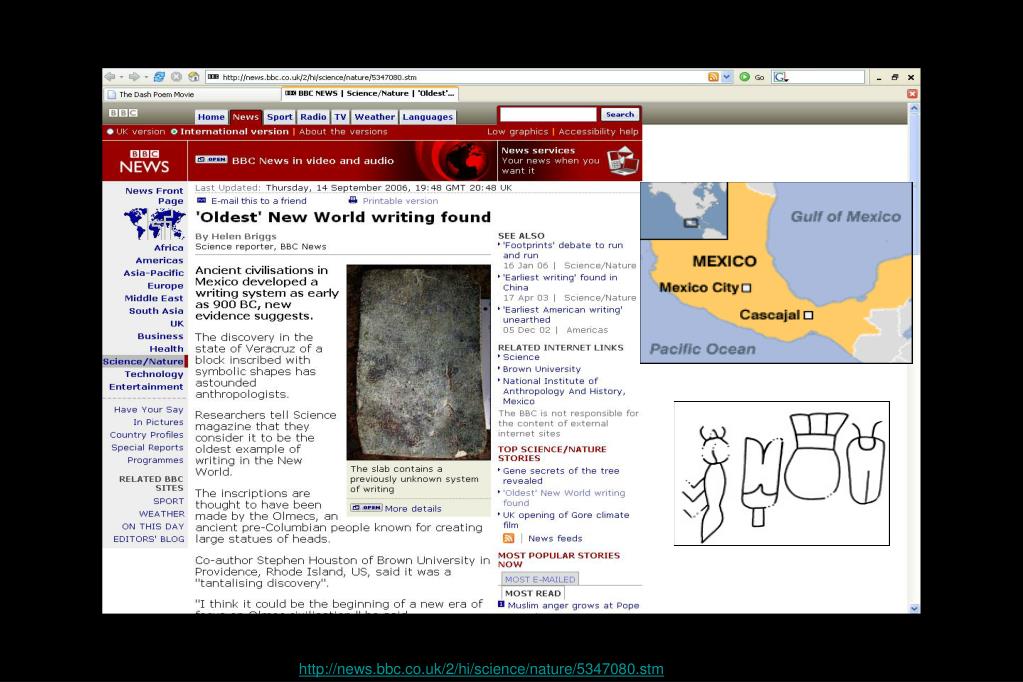Screen dimensions: 1023x682
Task: Click the BBC Search button
Action: 620,114
